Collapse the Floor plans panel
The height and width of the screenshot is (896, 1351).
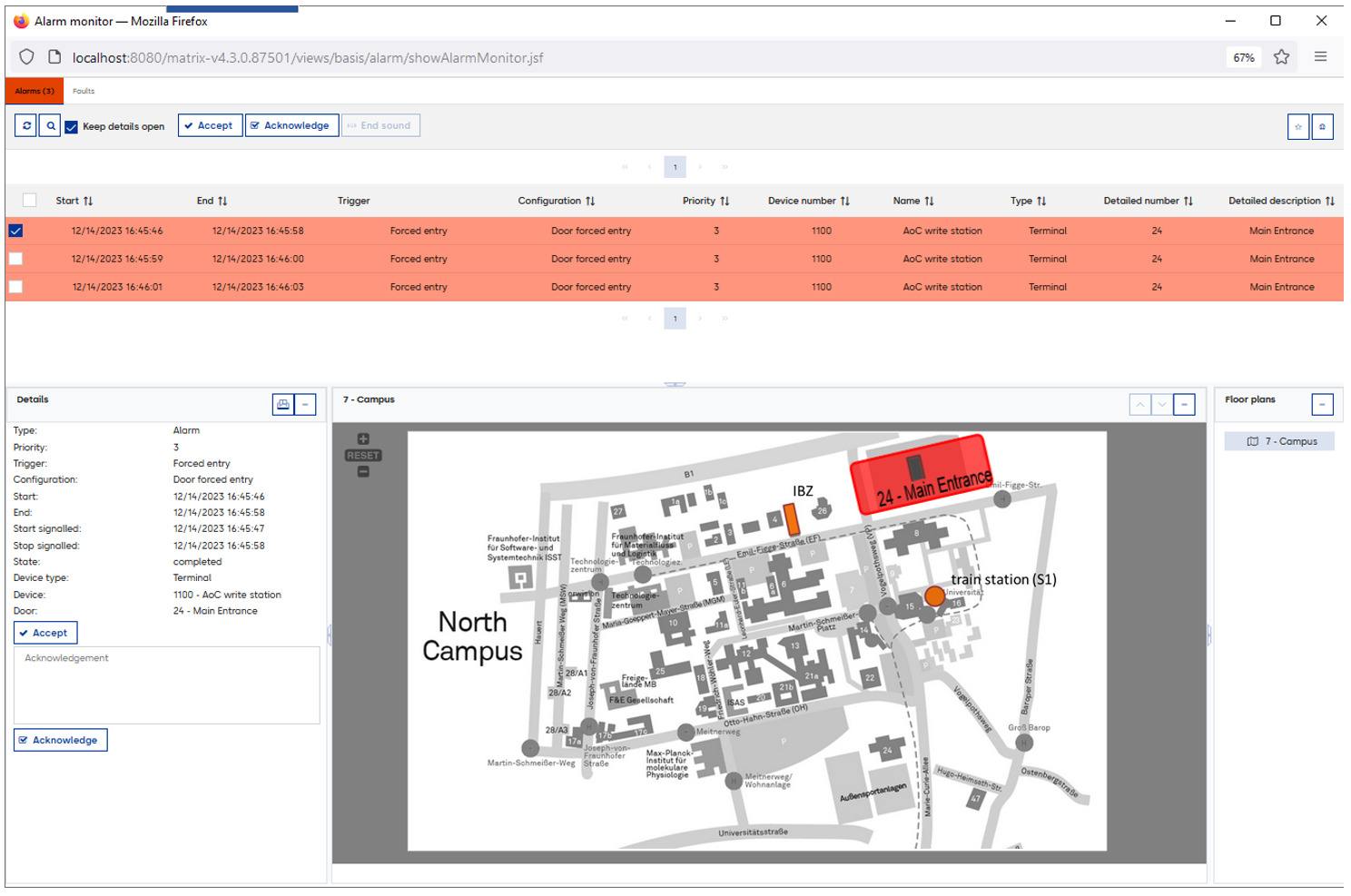click(1322, 405)
